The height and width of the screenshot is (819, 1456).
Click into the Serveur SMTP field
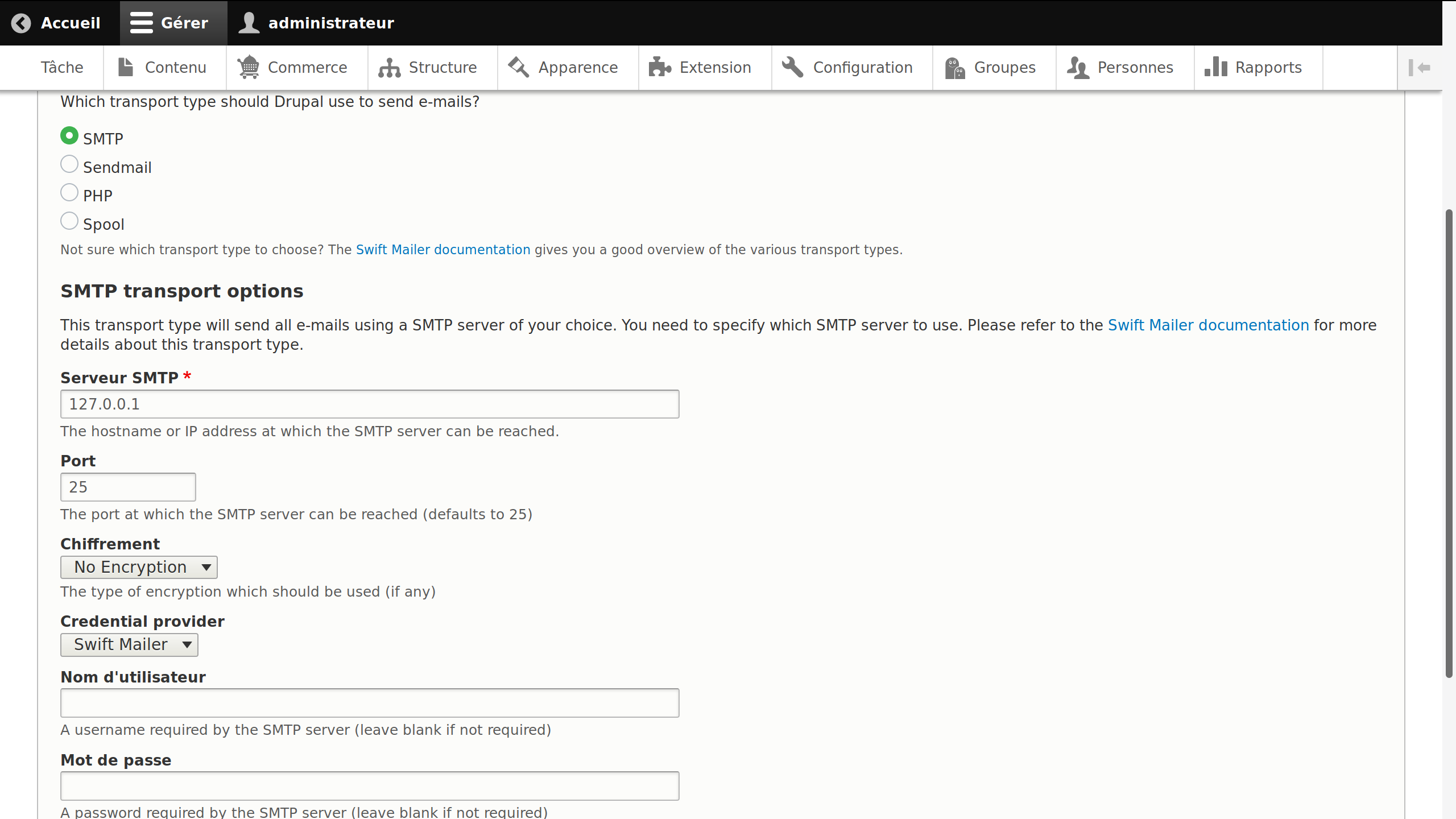coord(370,404)
